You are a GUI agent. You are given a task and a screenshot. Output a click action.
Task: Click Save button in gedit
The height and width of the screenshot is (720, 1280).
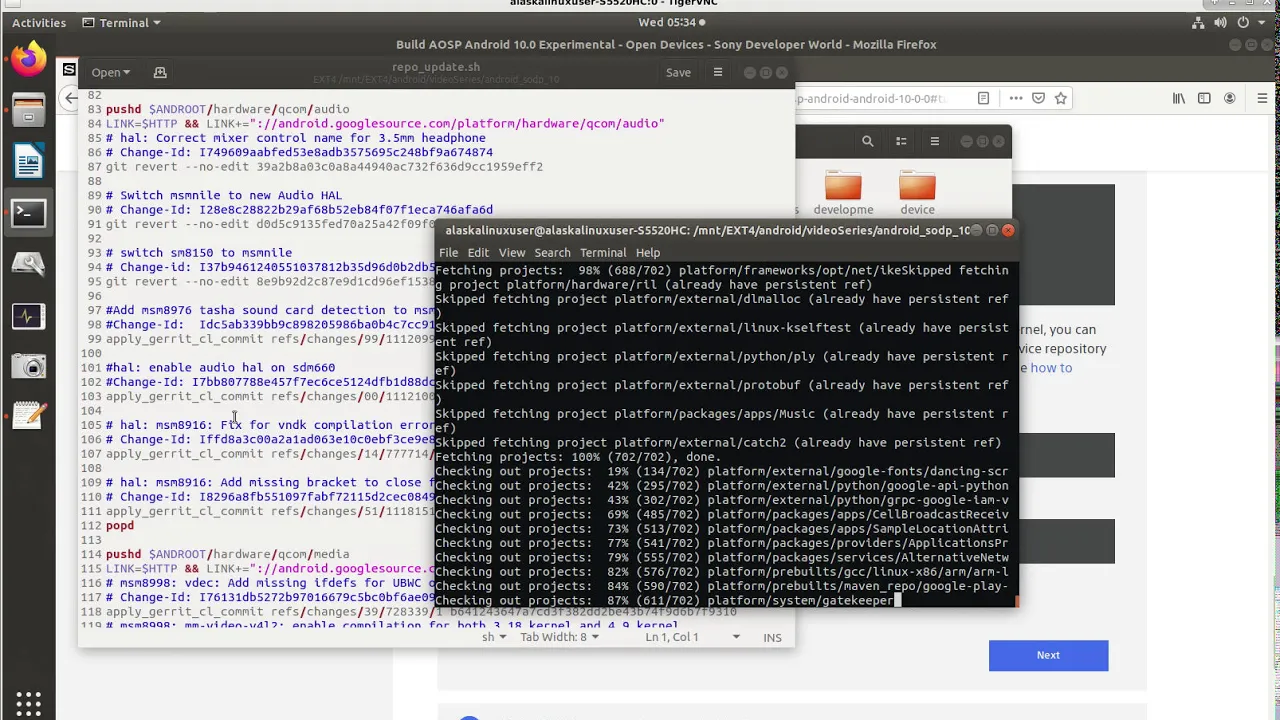tap(678, 72)
